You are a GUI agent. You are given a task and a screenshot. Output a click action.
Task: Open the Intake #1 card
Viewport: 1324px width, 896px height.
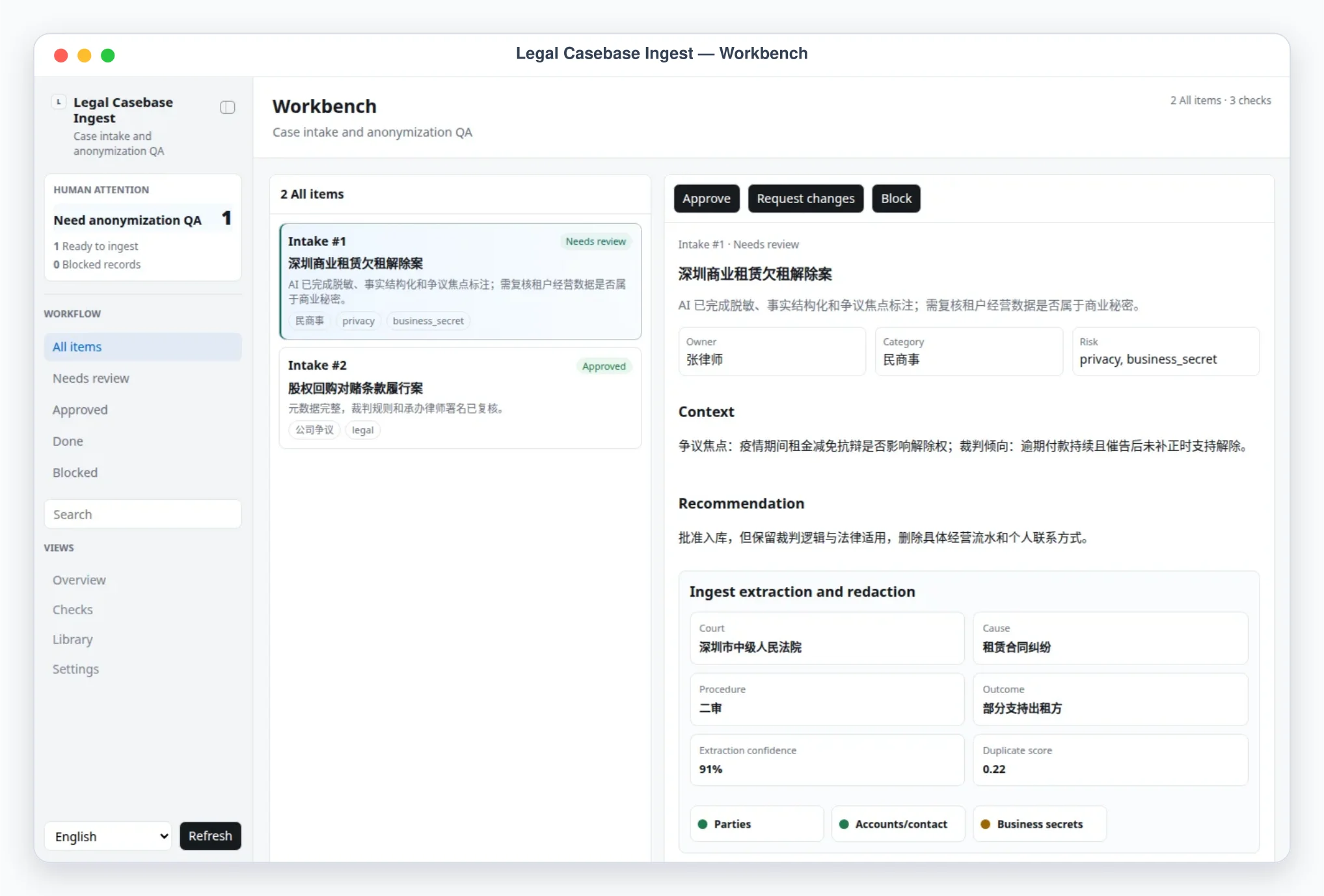coord(460,281)
